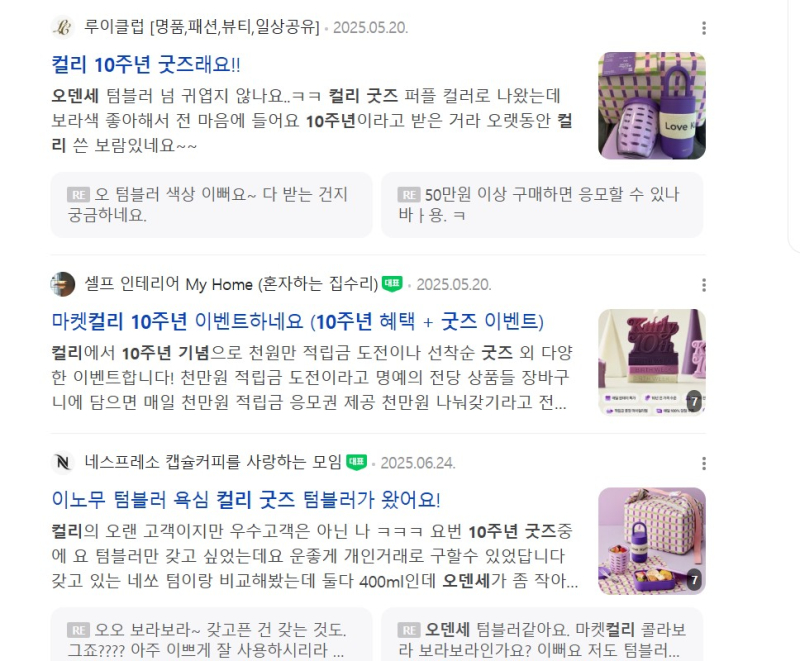Image resolution: width=800 pixels, height=661 pixels.
Task: Open the purple tumbler goods thumbnail
Action: pyautogui.click(x=652, y=106)
